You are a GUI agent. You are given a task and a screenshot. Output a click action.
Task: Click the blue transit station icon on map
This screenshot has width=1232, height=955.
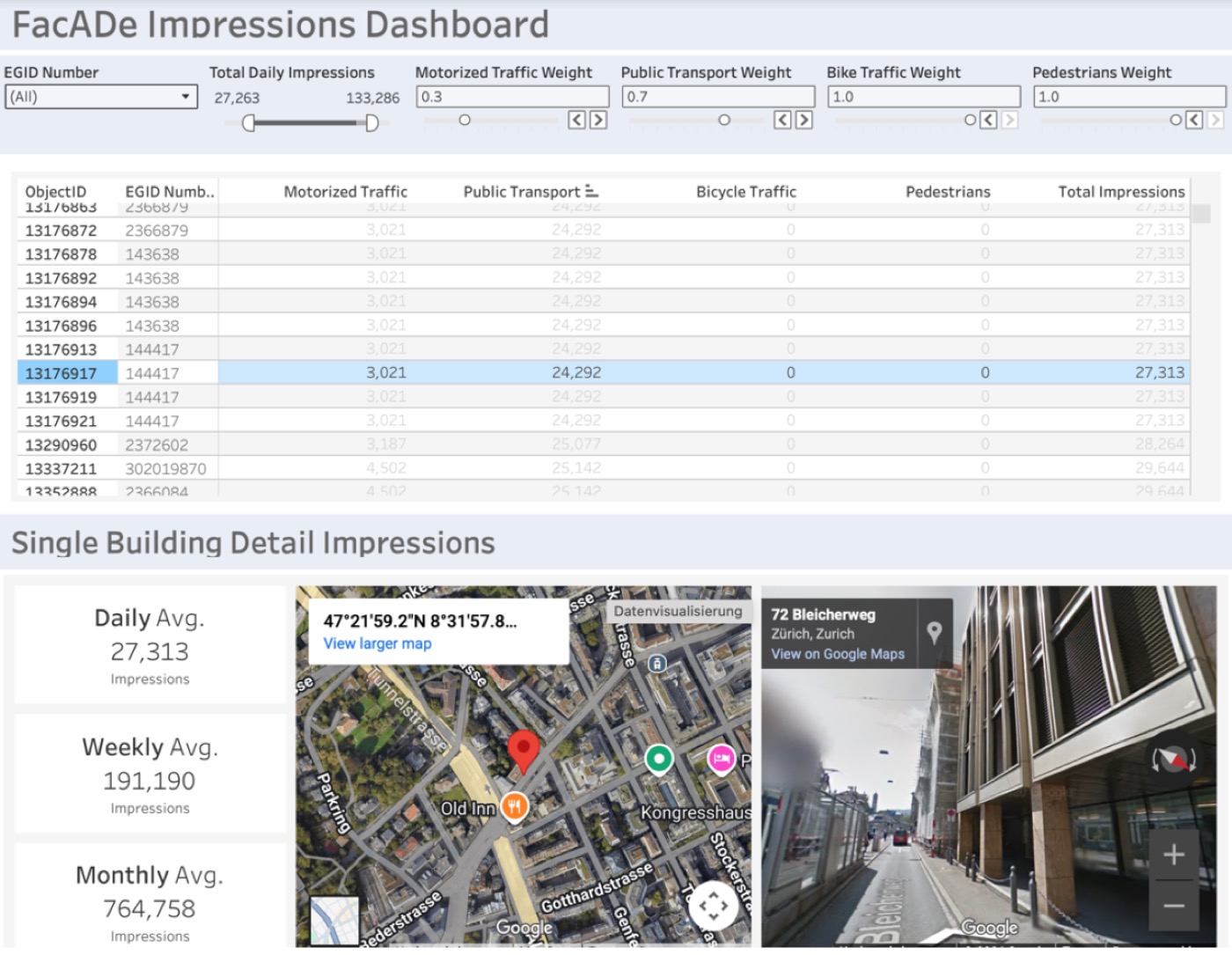click(656, 664)
